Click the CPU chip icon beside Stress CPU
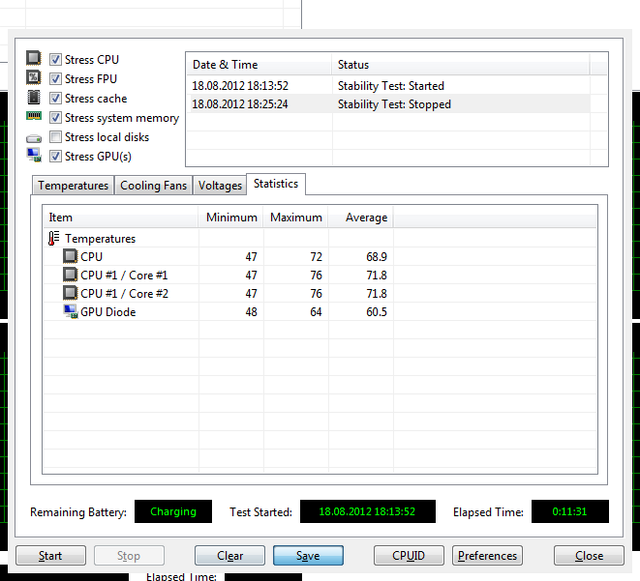Image resolution: width=640 pixels, height=581 pixels. point(33,60)
